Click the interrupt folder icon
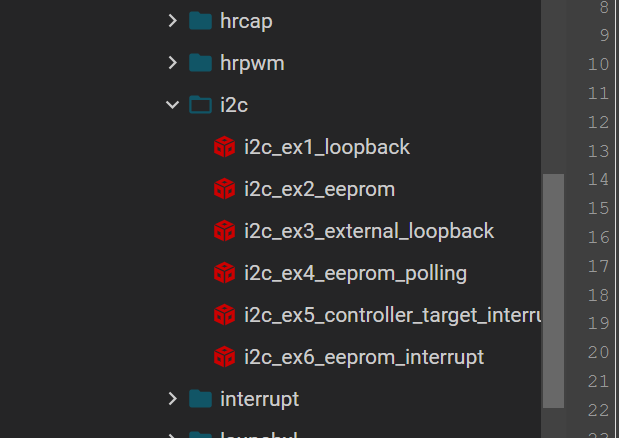Screen dimensions: 619x438 click(201, 399)
